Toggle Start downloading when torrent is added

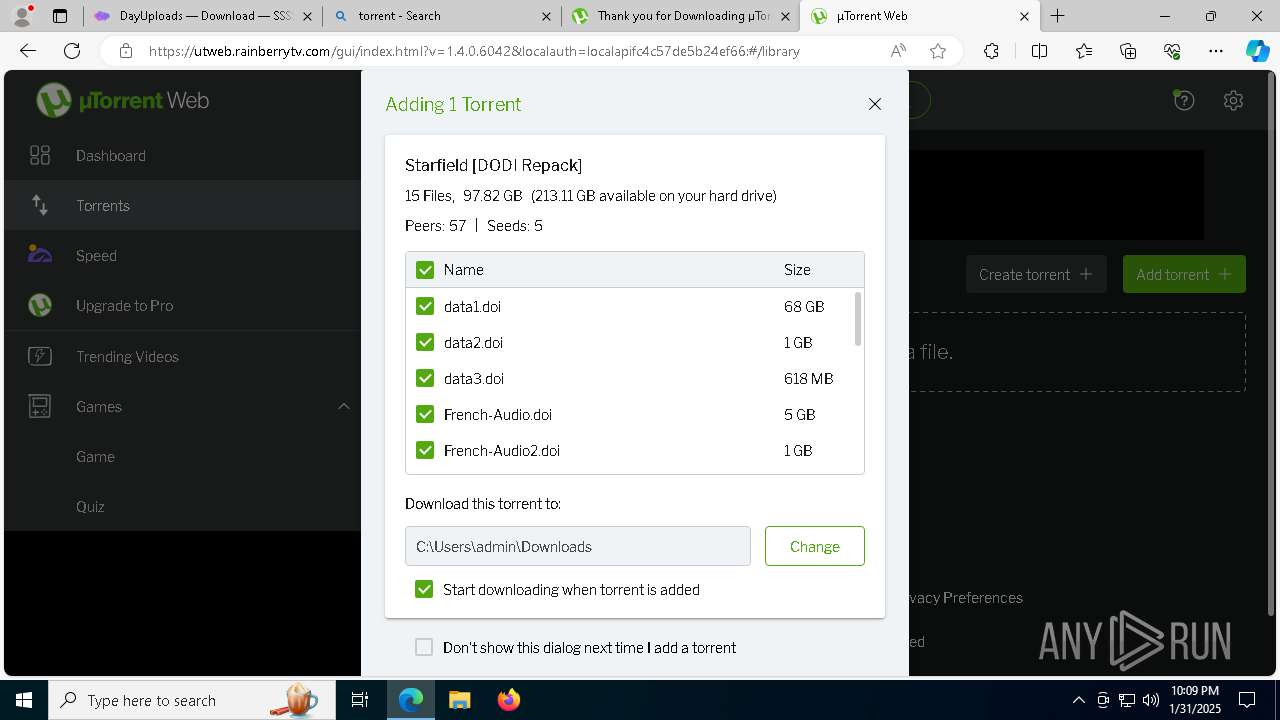click(424, 589)
